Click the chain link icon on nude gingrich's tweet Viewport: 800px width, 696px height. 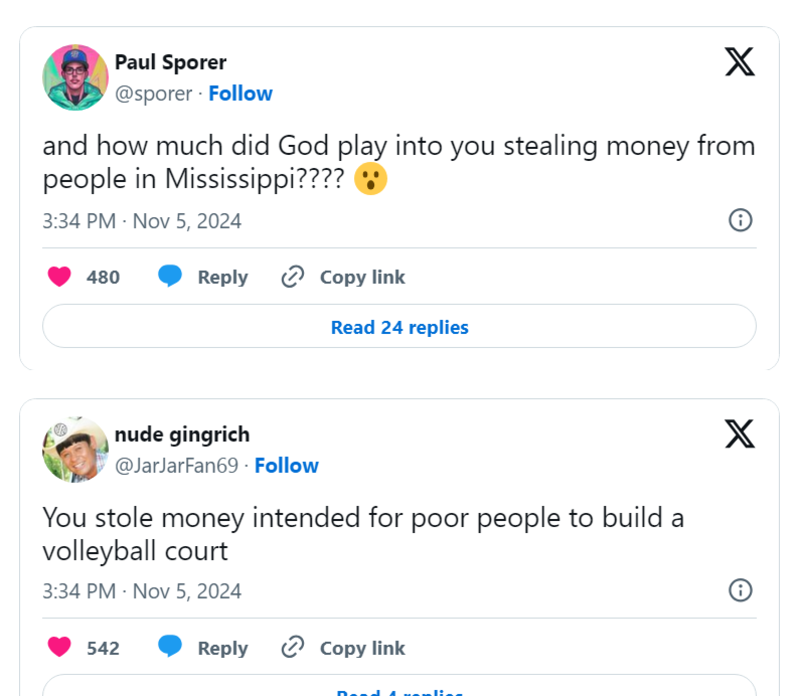(x=293, y=647)
